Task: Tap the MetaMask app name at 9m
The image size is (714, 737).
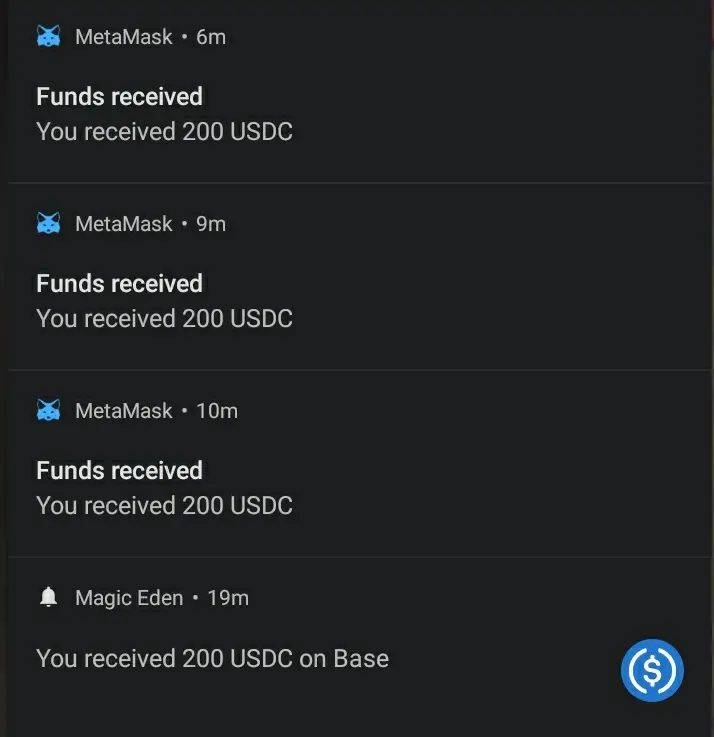Action: [x=124, y=224]
